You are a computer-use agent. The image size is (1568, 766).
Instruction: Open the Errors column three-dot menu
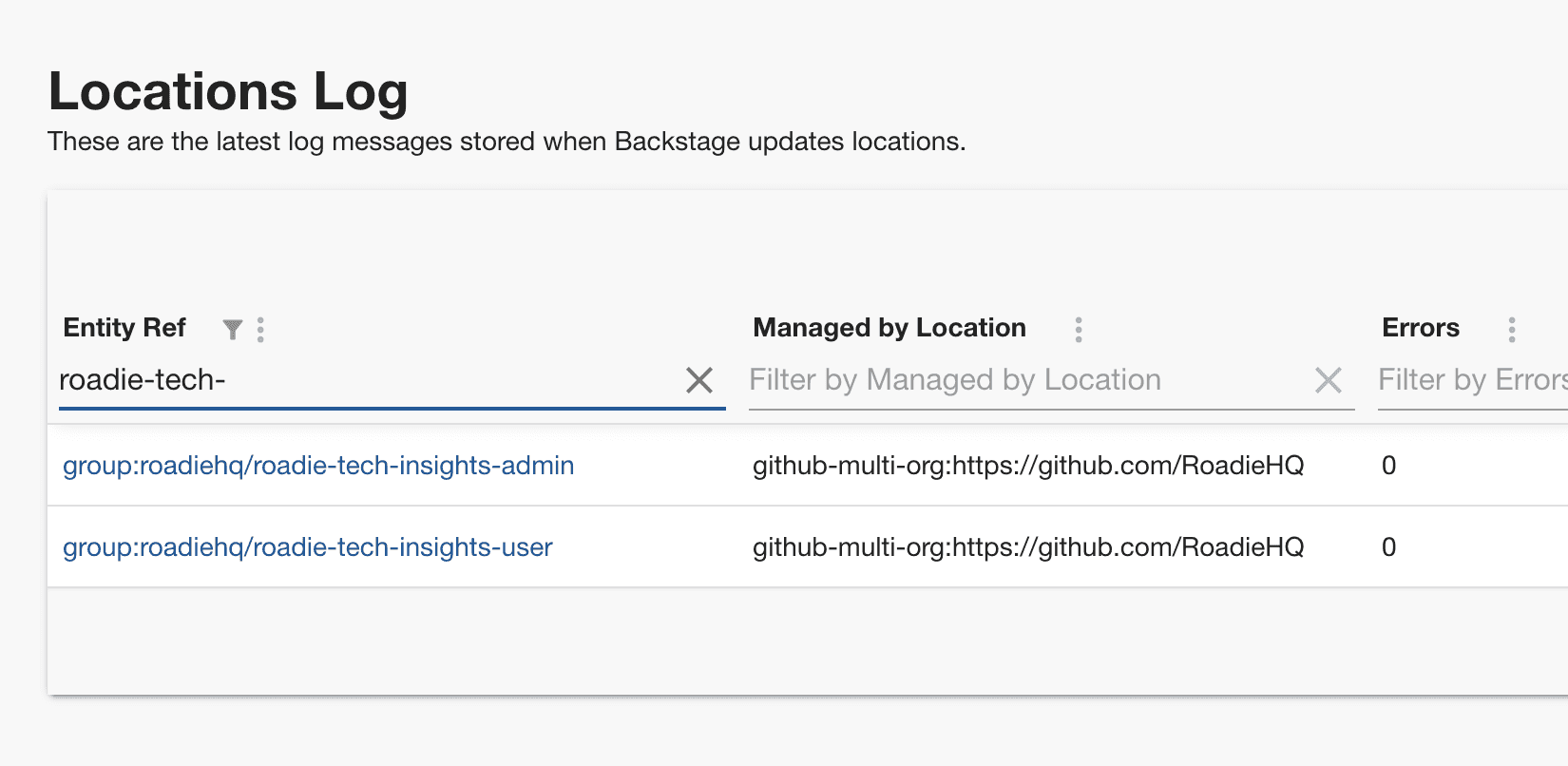click(1512, 330)
